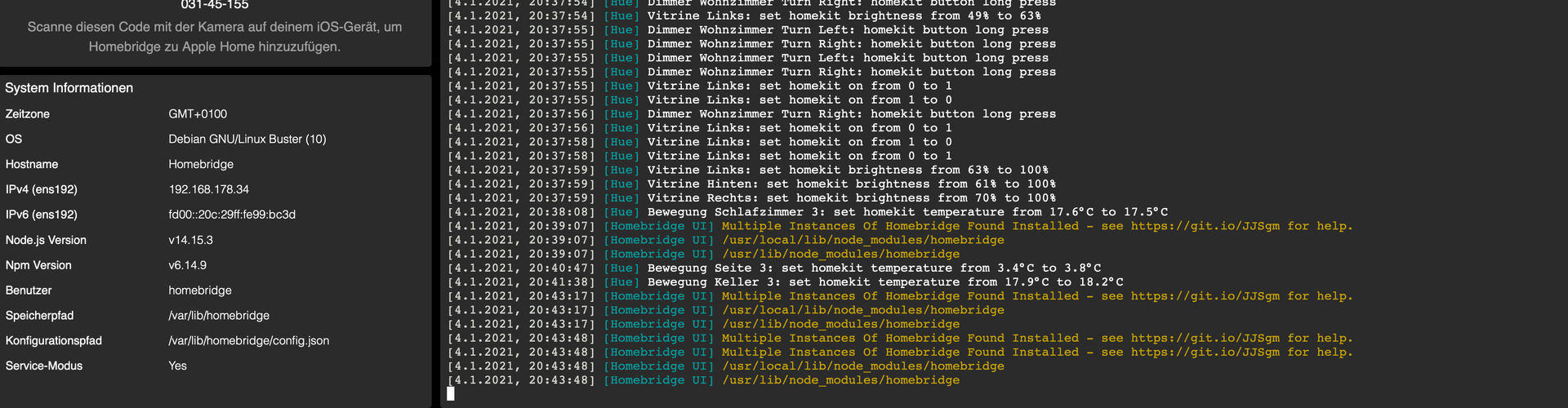
Task: Select the IPv4 address 192.168.178.34
Action: (209, 189)
